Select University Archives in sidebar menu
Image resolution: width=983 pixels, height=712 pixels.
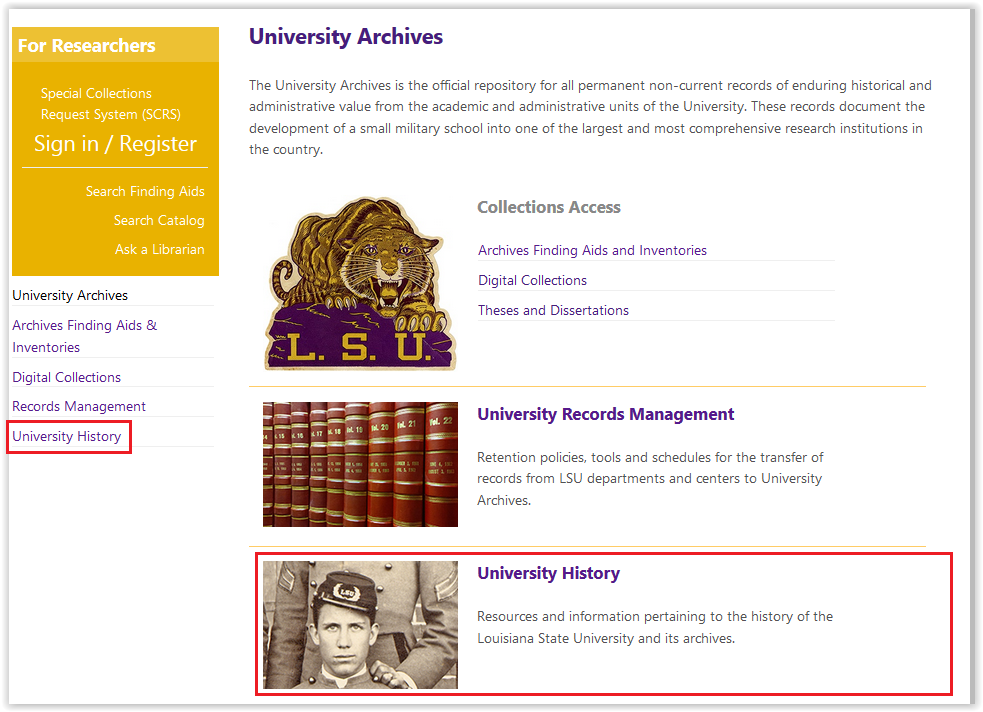click(70, 295)
